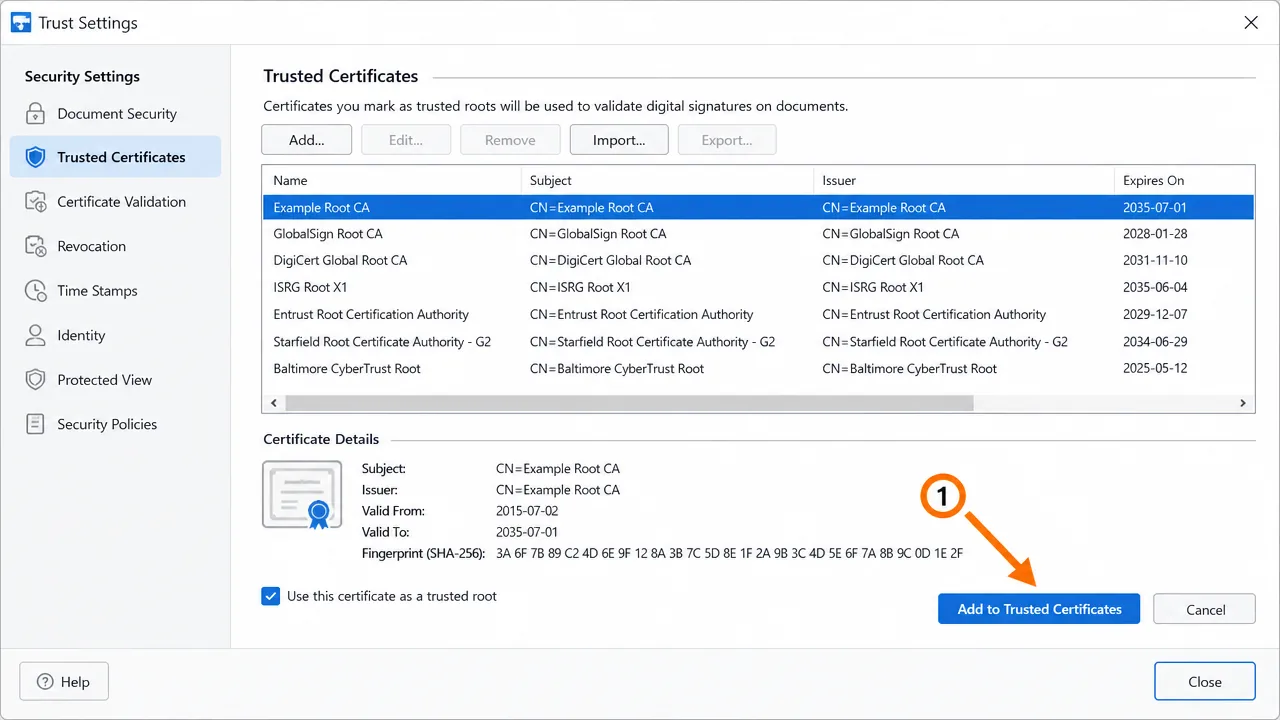Click the left scroll arrow of certificate list
The image size is (1280, 720).
[273, 403]
